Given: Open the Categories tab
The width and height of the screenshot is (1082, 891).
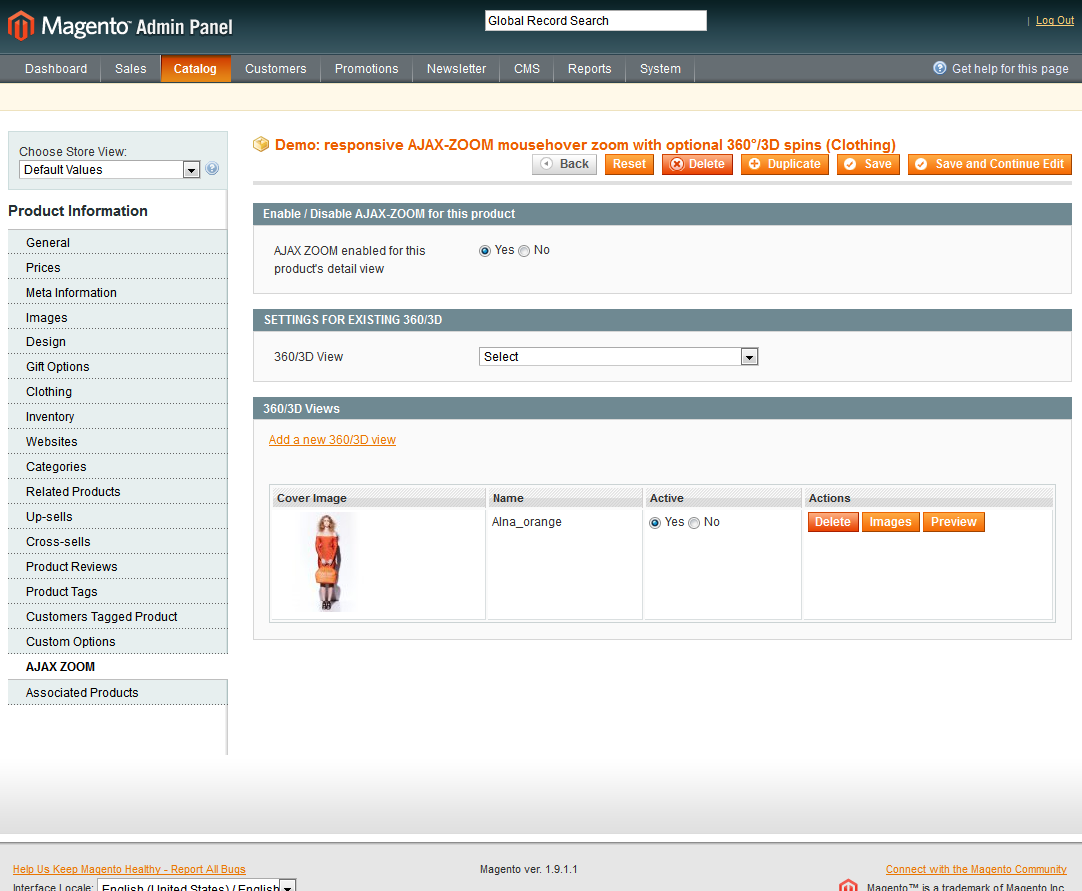Looking at the screenshot, I should tap(117, 467).
